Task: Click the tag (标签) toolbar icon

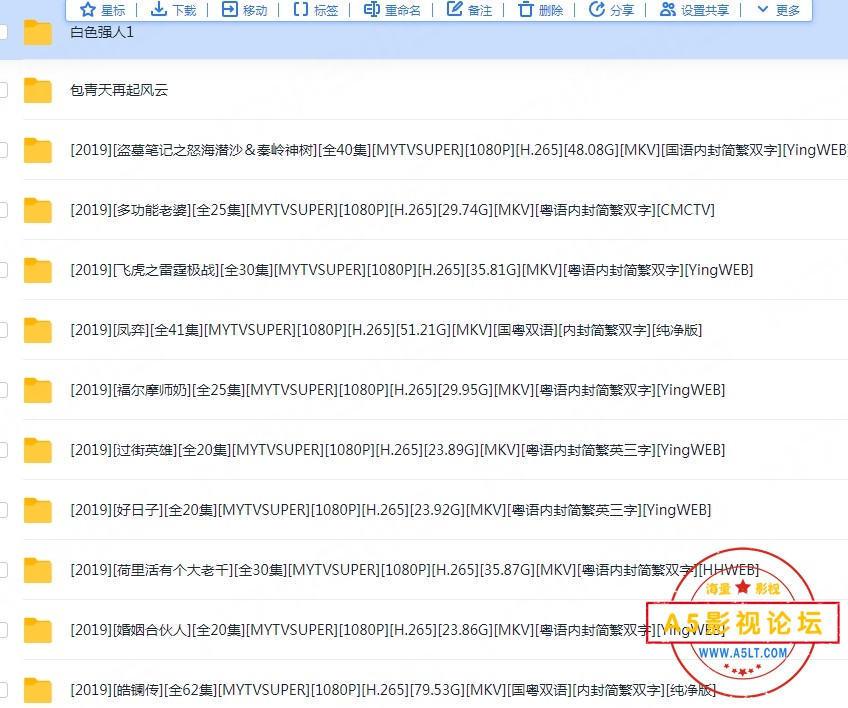Action: pyautogui.click(x=301, y=9)
